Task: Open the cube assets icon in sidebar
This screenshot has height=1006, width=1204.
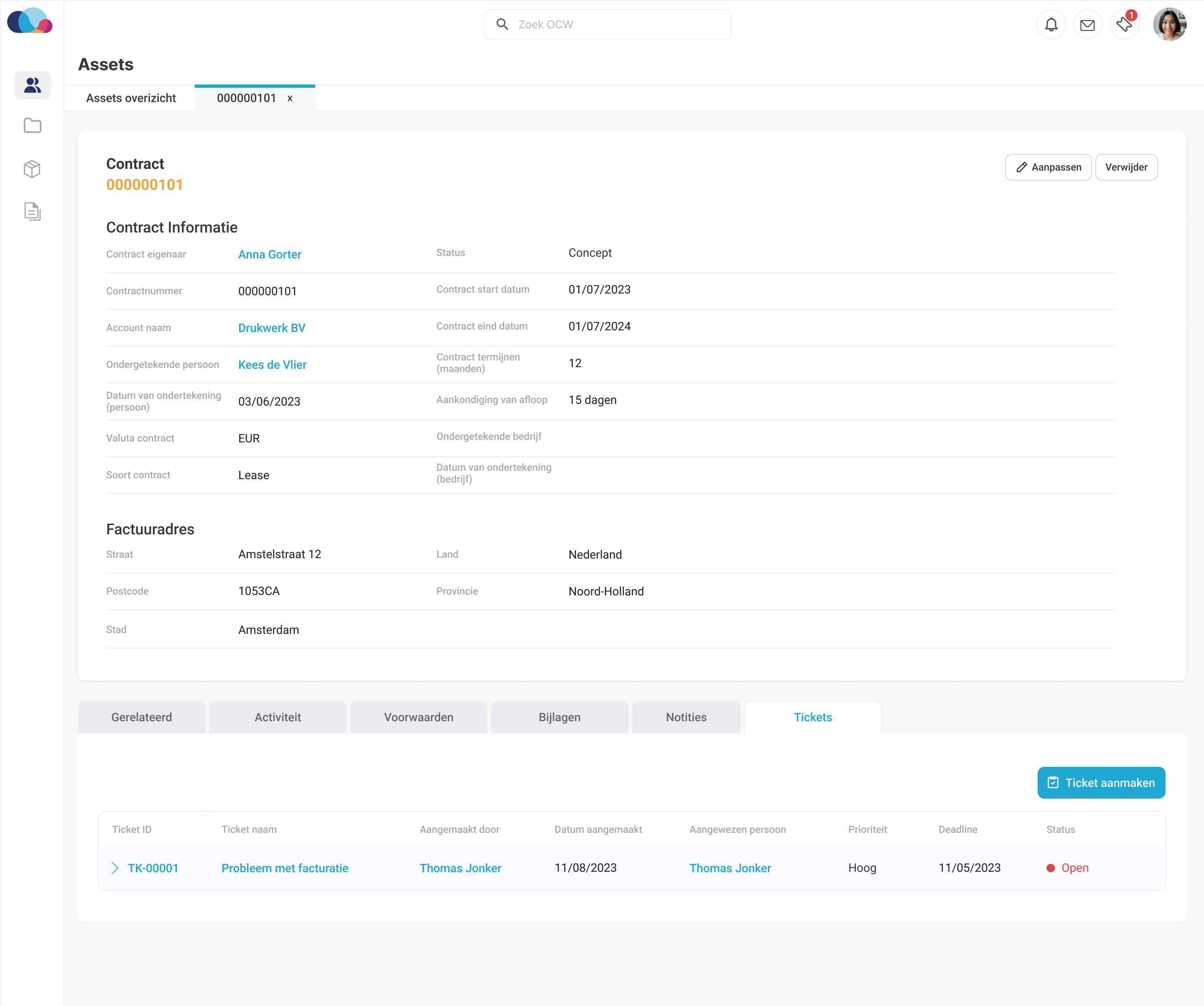Action: (x=33, y=169)
